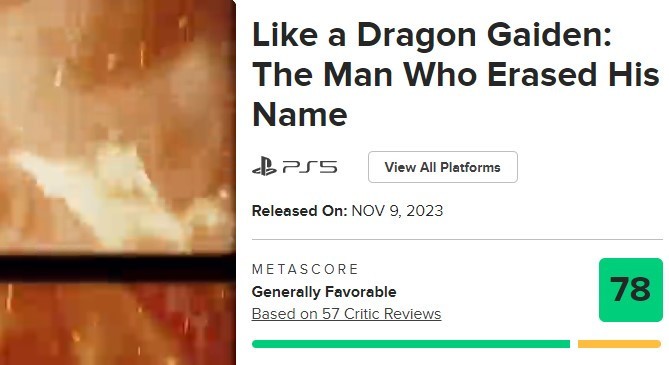Open the Based on 57 Critic Reviews link
This screenshot has height=365, width=669.
346,314
